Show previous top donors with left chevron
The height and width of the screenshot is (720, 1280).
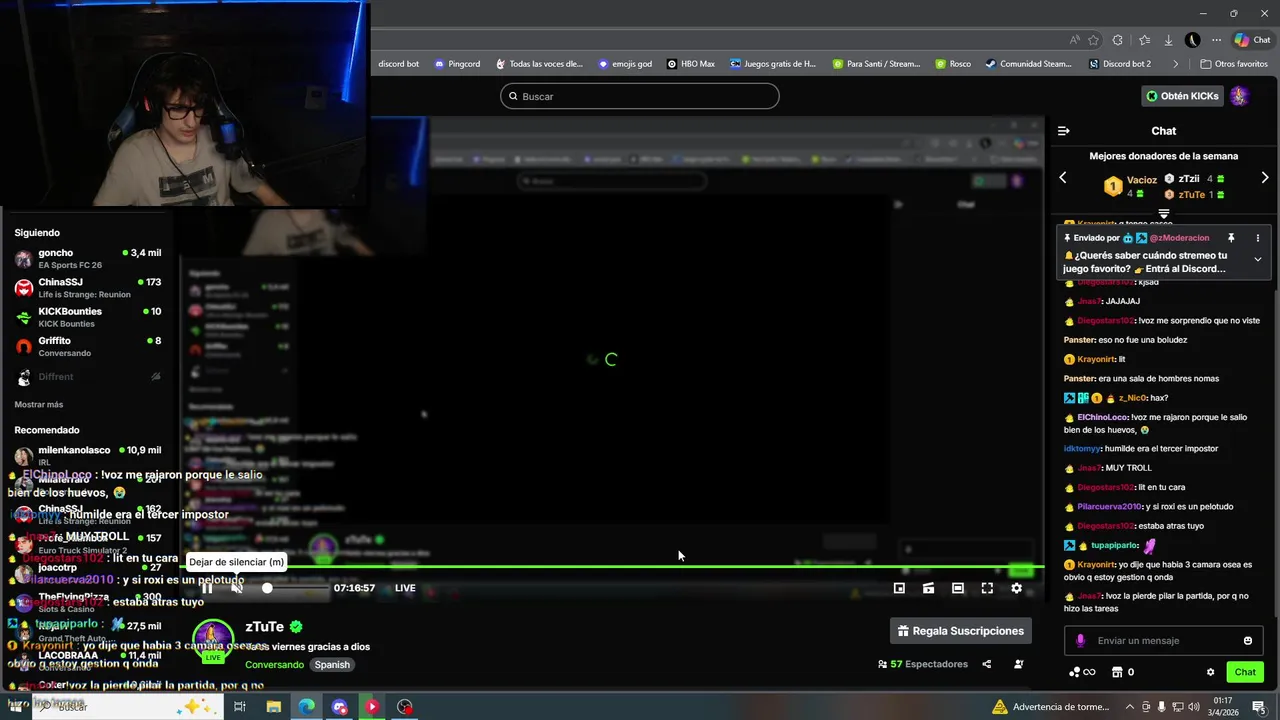(1063, 178)
